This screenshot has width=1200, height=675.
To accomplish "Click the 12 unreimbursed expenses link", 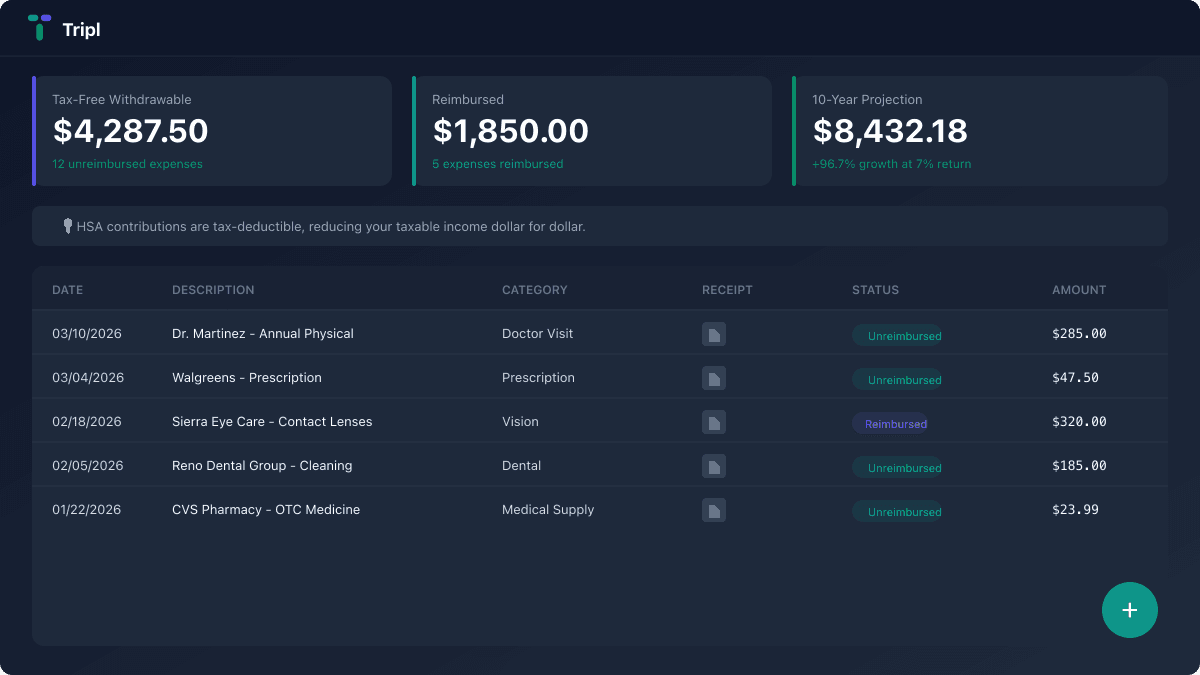I will (x=127, y=164).
